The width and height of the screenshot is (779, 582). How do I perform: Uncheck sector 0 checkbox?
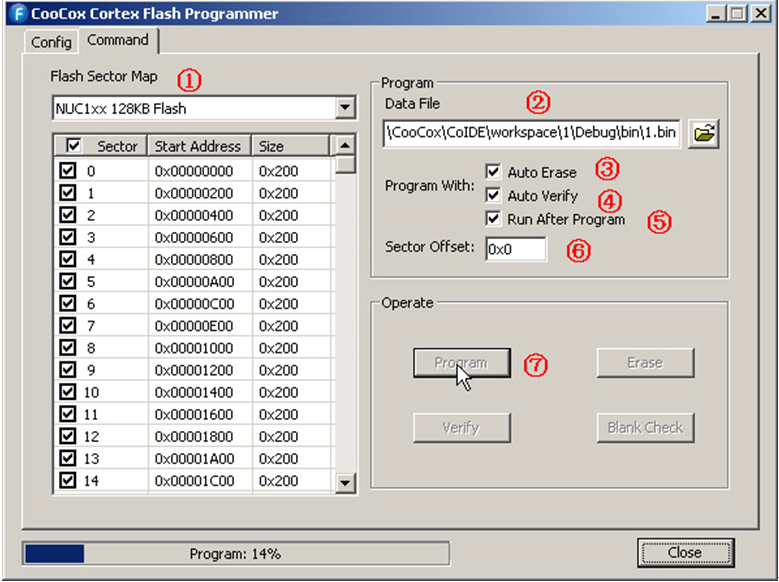[68, 170]
